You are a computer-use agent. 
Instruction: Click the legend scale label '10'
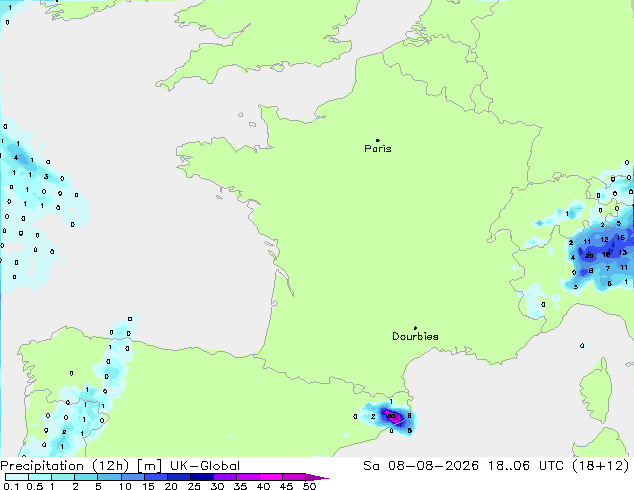point(125,486)
